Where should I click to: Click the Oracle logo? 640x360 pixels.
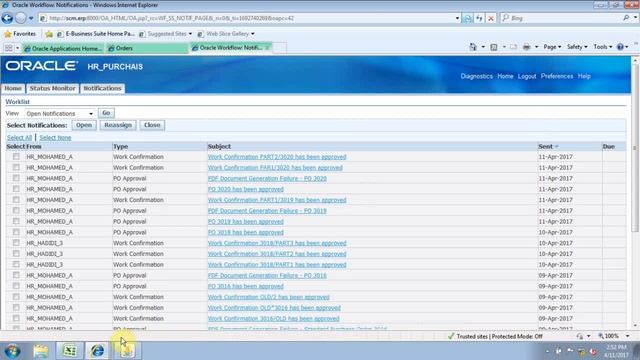(41, 66)
